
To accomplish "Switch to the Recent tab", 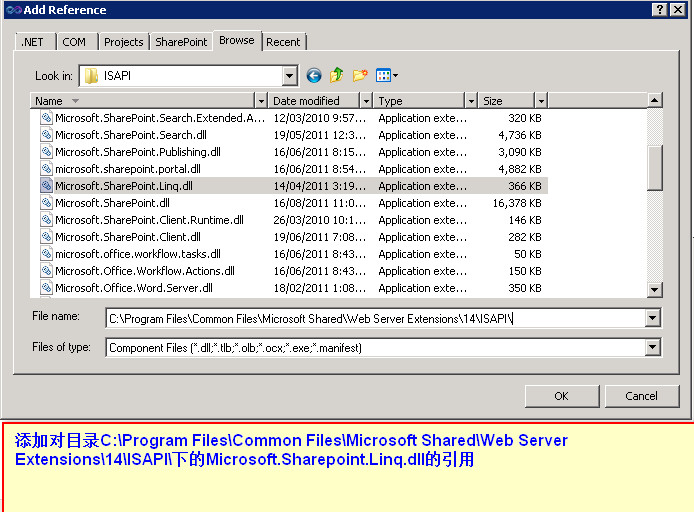I will click(x=283, y=42).
